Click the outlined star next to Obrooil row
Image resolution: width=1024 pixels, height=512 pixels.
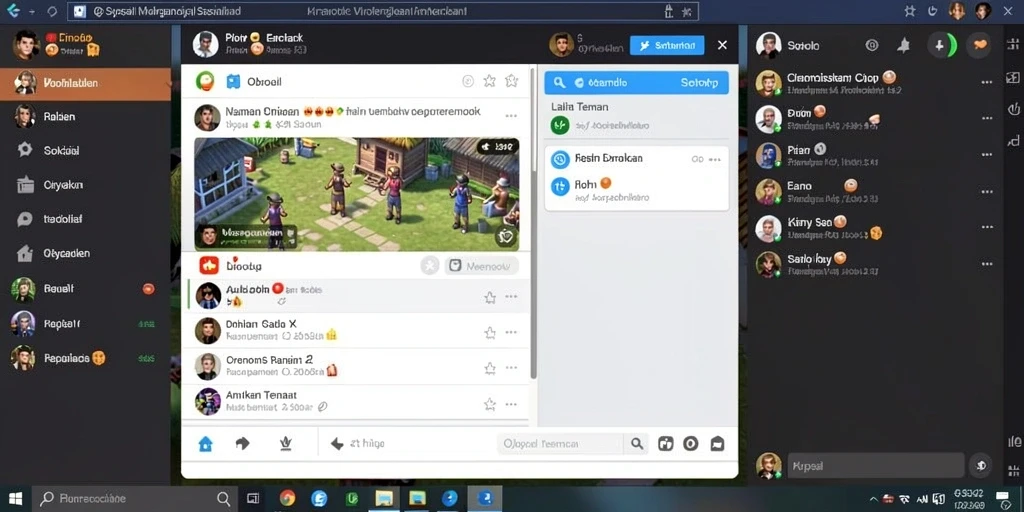[511, 81]
